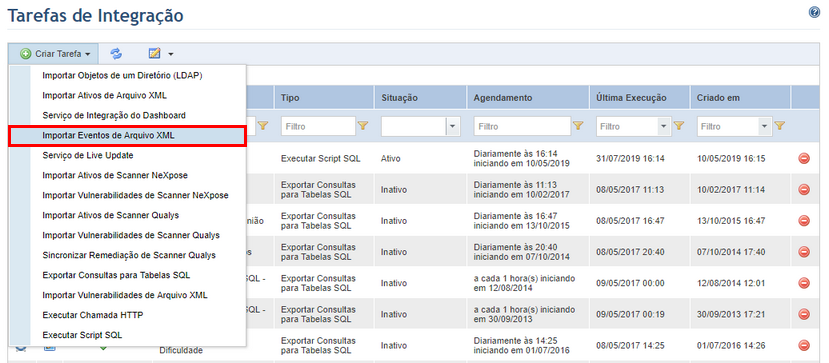The height and width of the screenshot is (363, 829).
Task: Click the Tarefas de Integração page title
Action: (x=95, y=16)
